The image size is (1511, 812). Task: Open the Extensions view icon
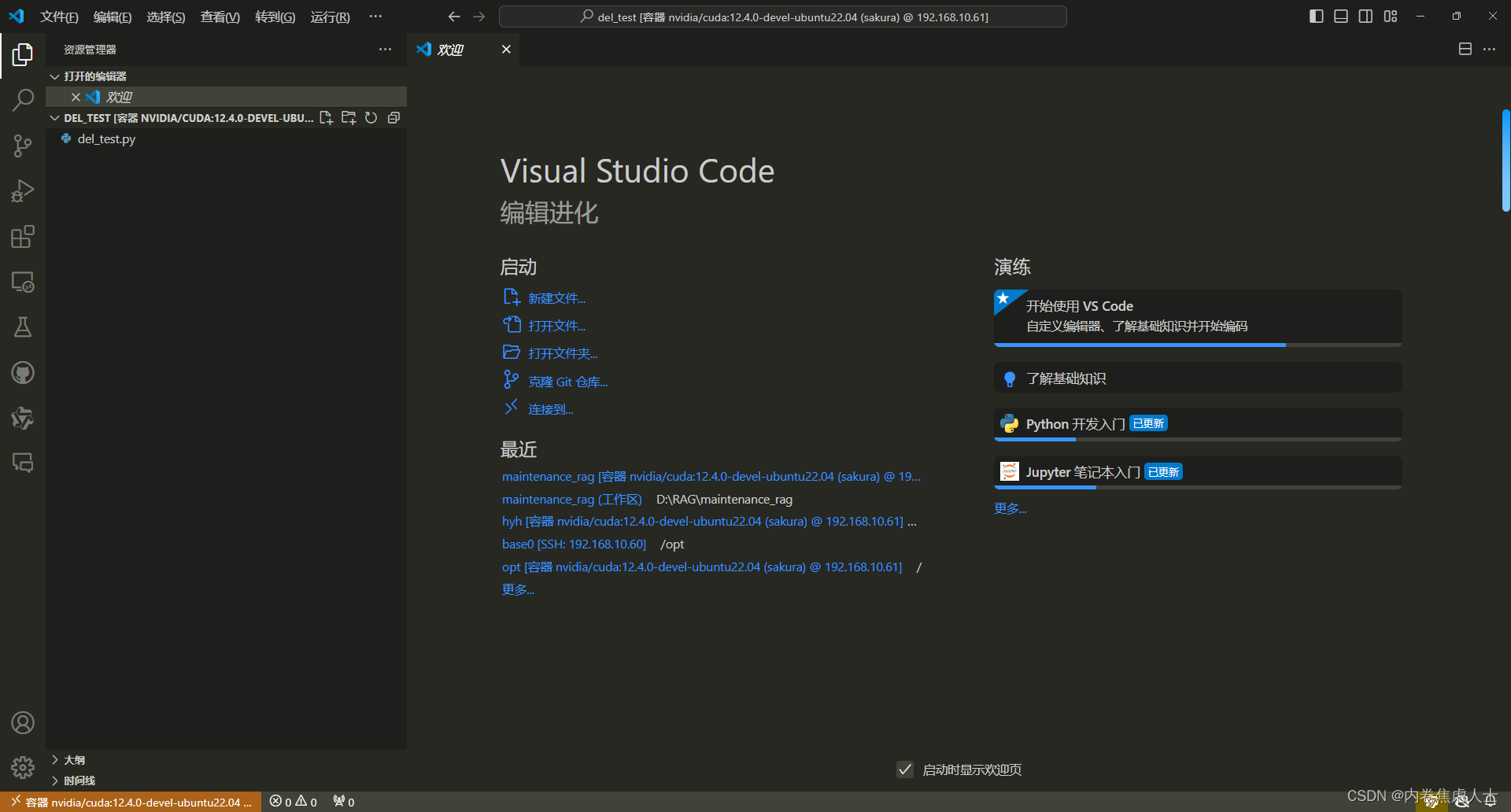23,237
